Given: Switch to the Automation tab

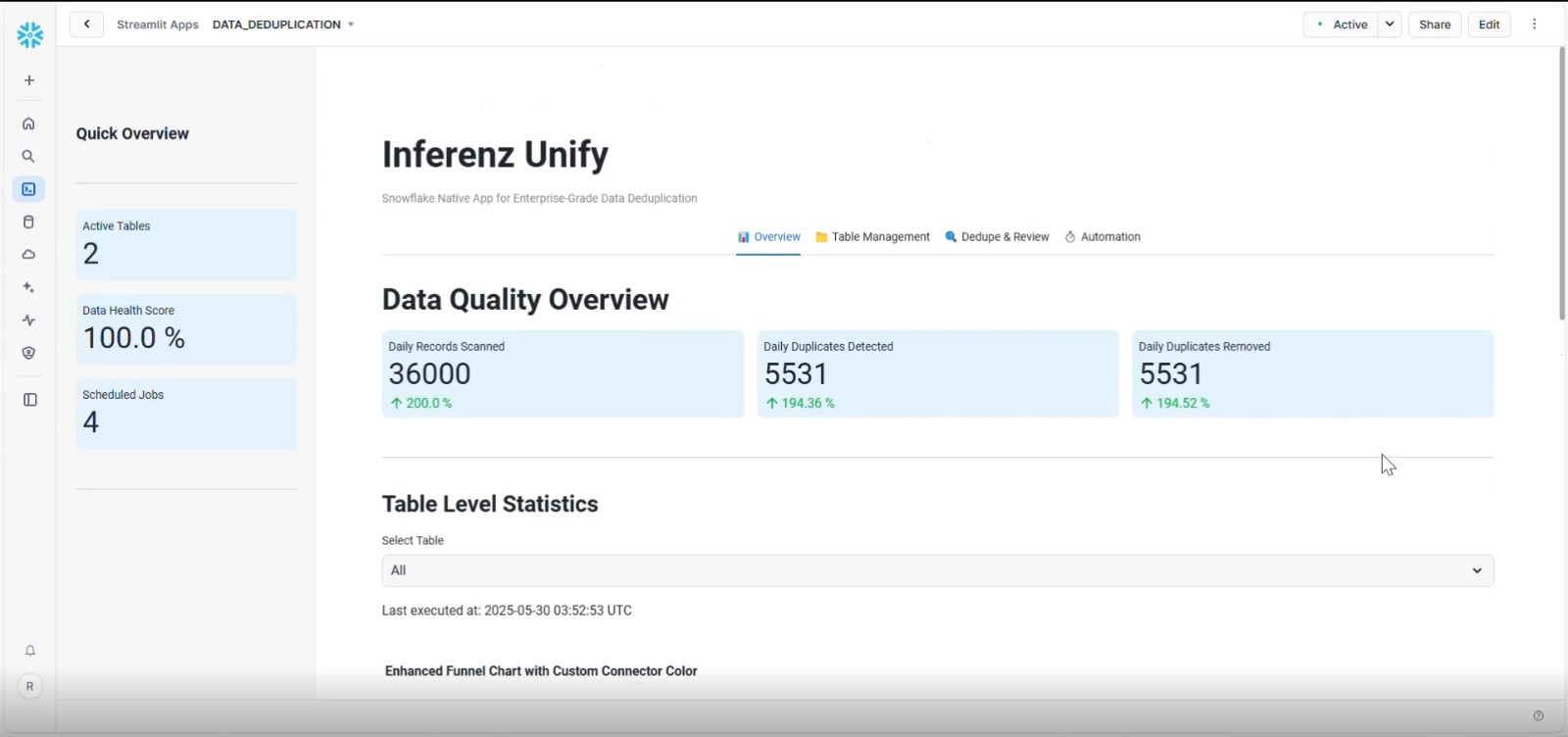Looking at the screenshot, I should (1102, 237).
